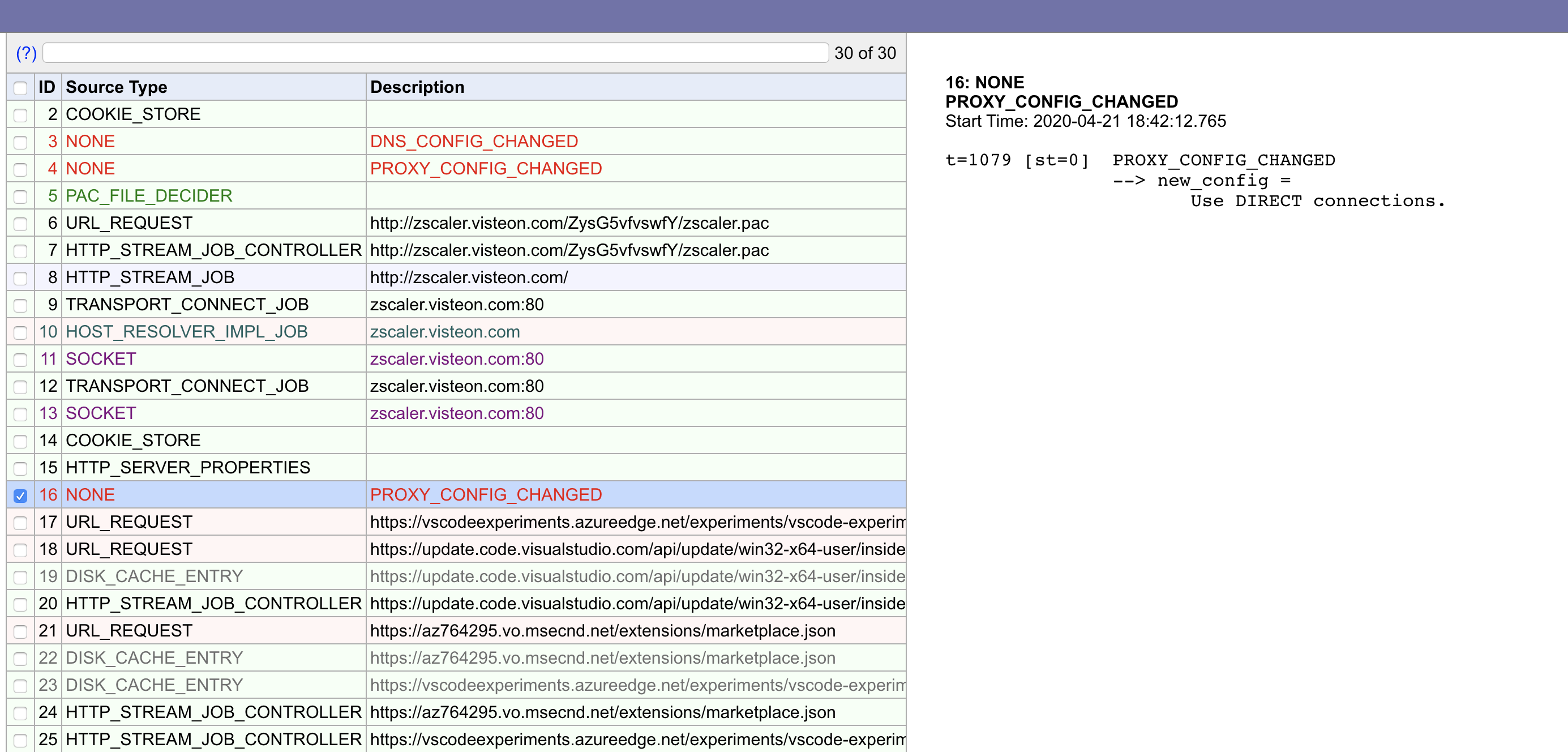Click the Description column header

point(417,87)
